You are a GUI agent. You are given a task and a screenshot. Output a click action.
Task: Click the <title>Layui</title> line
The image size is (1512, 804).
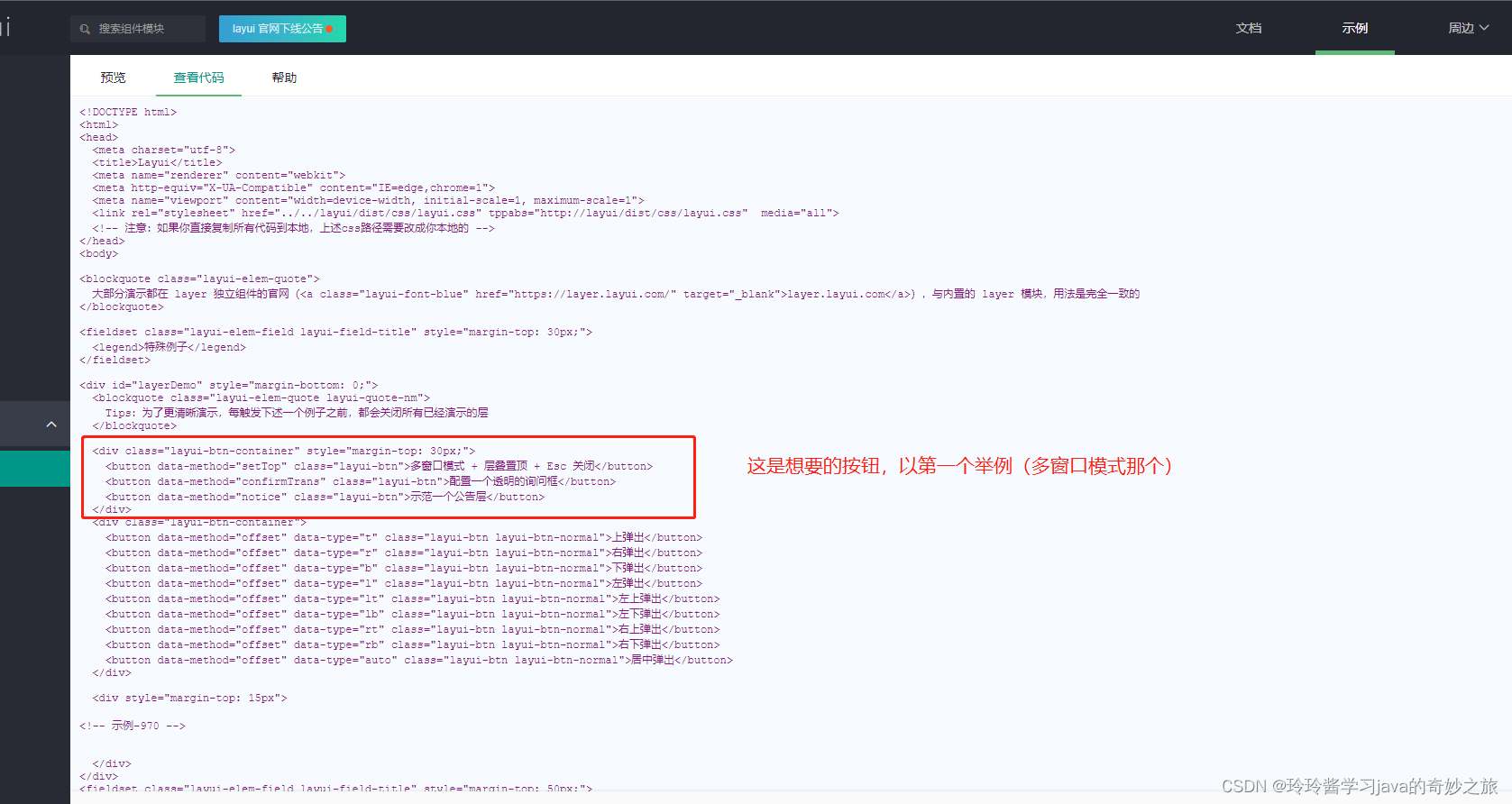(157, 162)
